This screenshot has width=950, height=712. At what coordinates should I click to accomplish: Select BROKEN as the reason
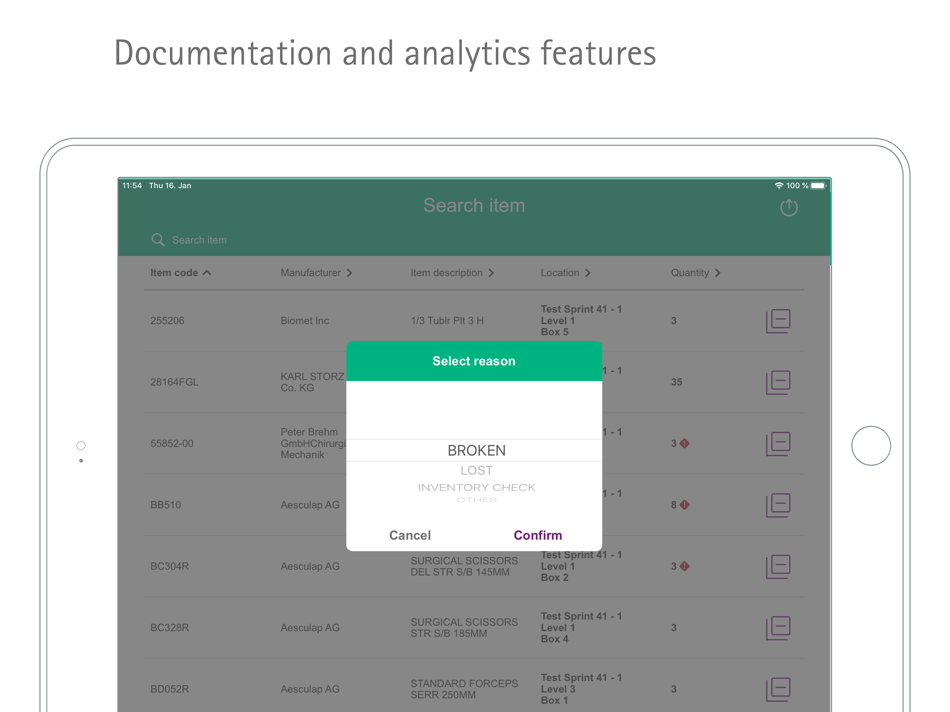pyautogui.click(x=476, y=450)
